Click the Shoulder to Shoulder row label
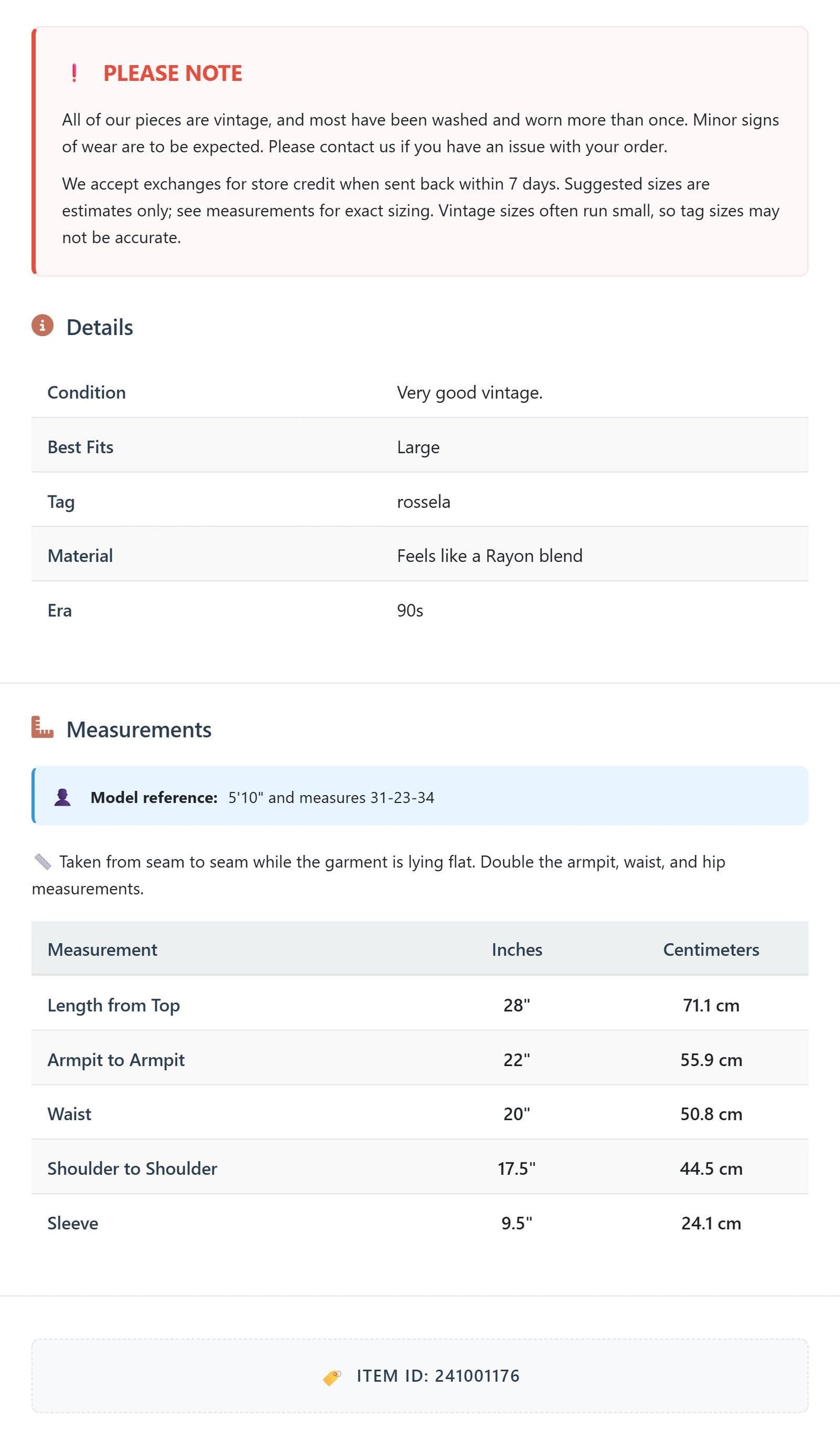Image resolution: width=840 pixels, height=1440 pixels. click(132, 1168)
